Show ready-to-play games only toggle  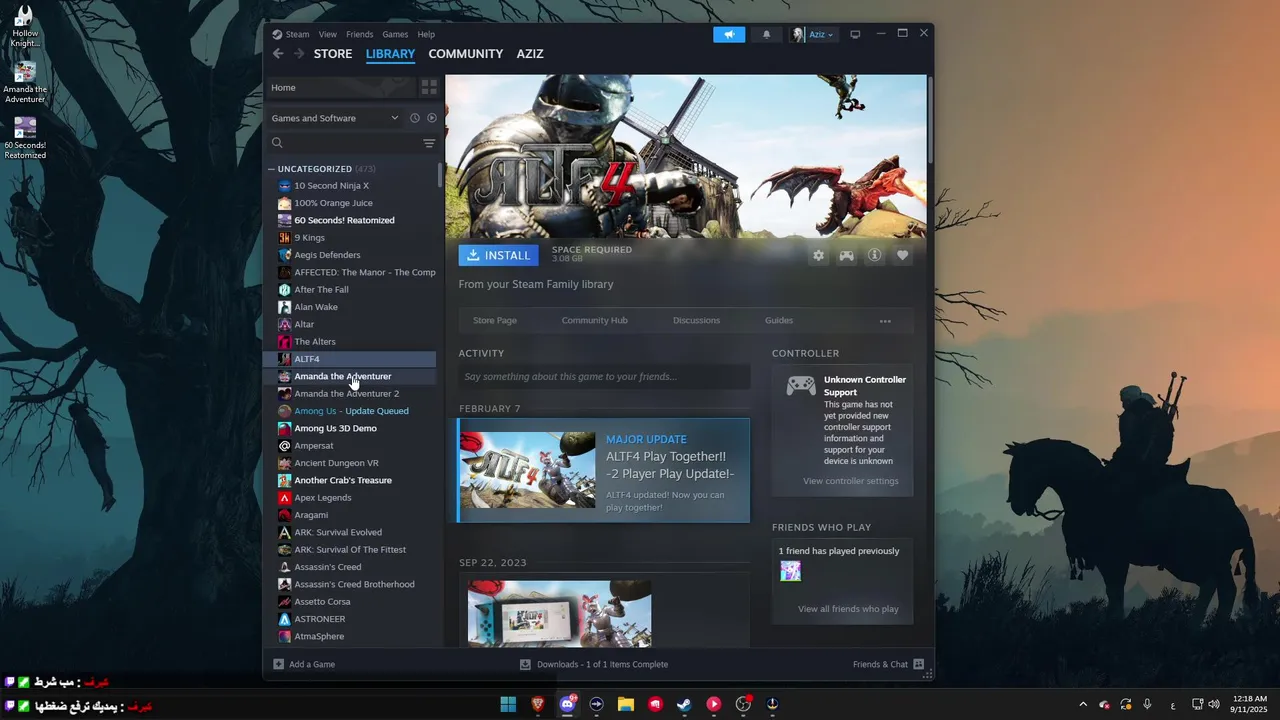coord(432,118)
